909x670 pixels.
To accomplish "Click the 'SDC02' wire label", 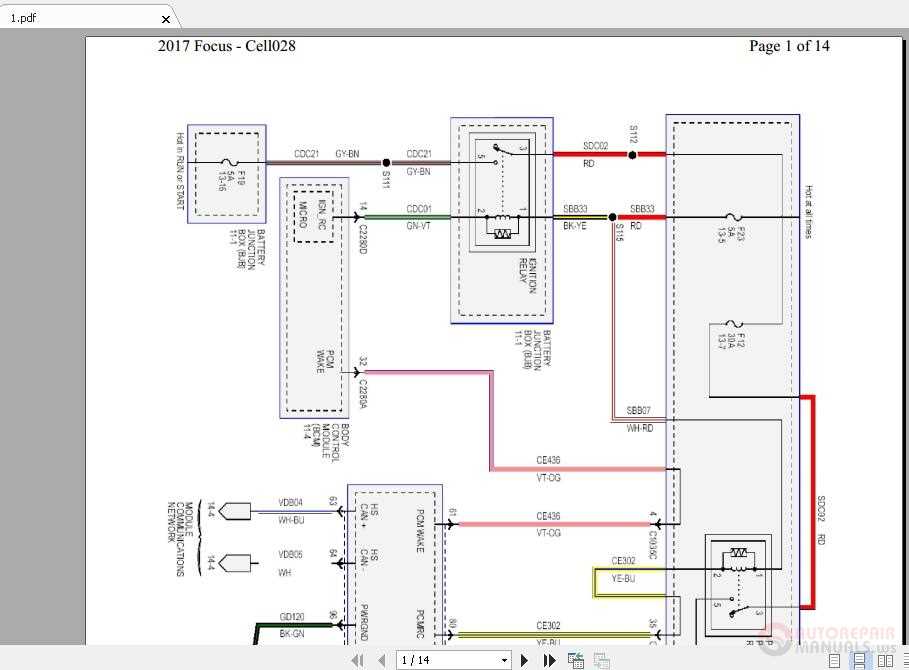I will (x=595, y=146).
